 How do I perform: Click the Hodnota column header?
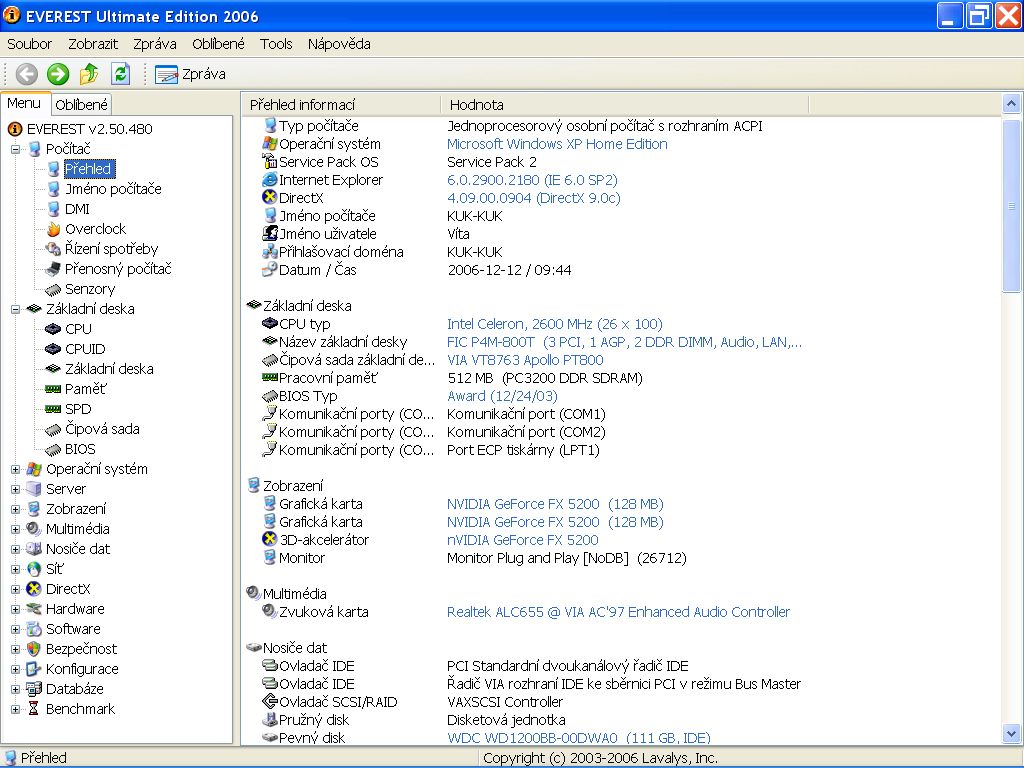pos(477,104)
